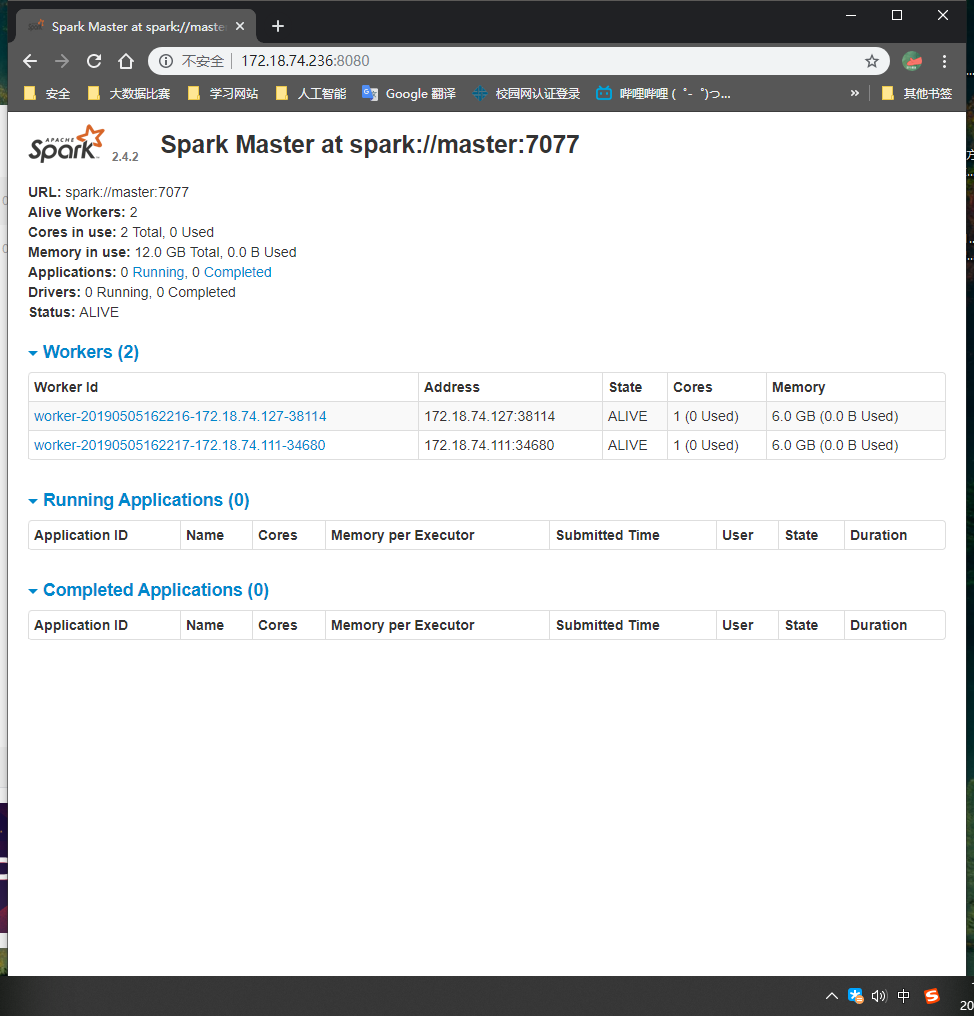974x1016 pixels.
Task: Open the Google 翻译 bookmark
Action: [409, 93]
